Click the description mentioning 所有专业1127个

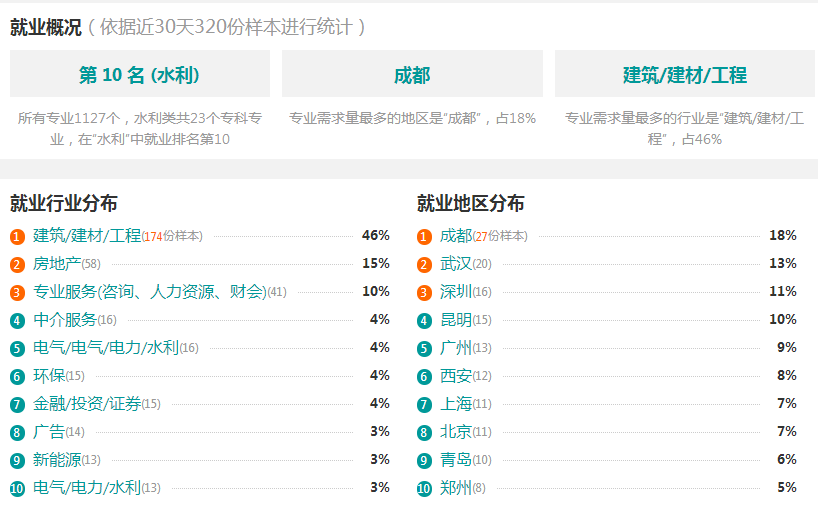tap(140, 129)
